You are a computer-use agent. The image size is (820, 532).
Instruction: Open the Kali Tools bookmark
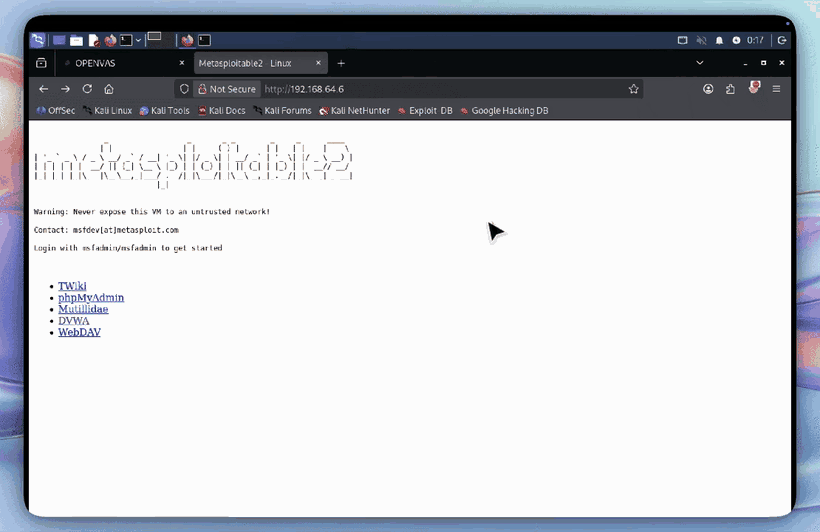165,110
